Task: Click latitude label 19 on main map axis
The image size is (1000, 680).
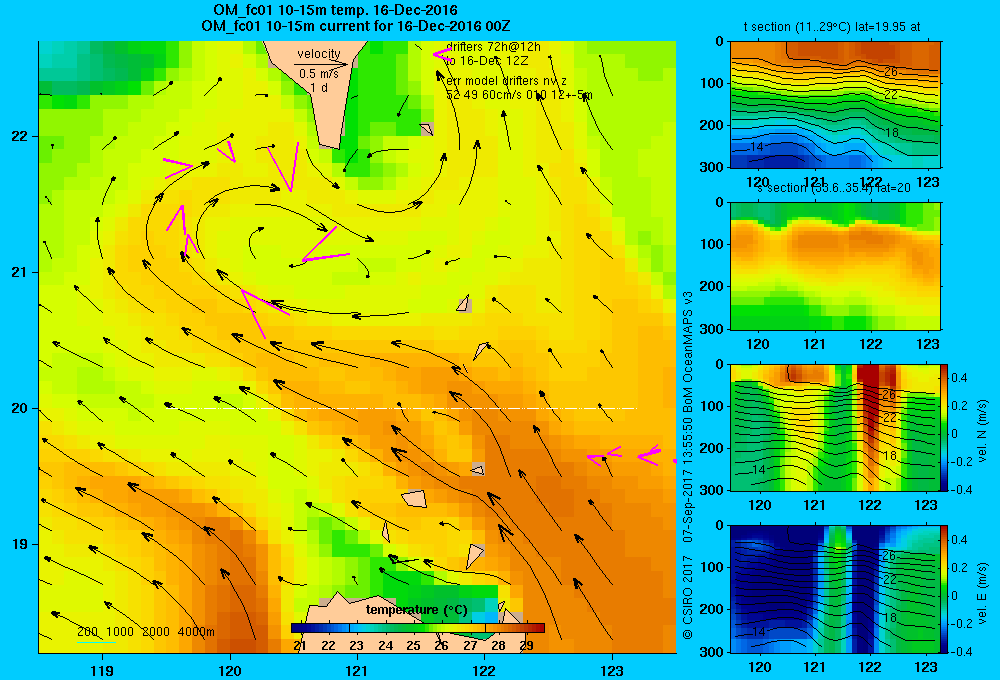Action: tap(19, 544)
